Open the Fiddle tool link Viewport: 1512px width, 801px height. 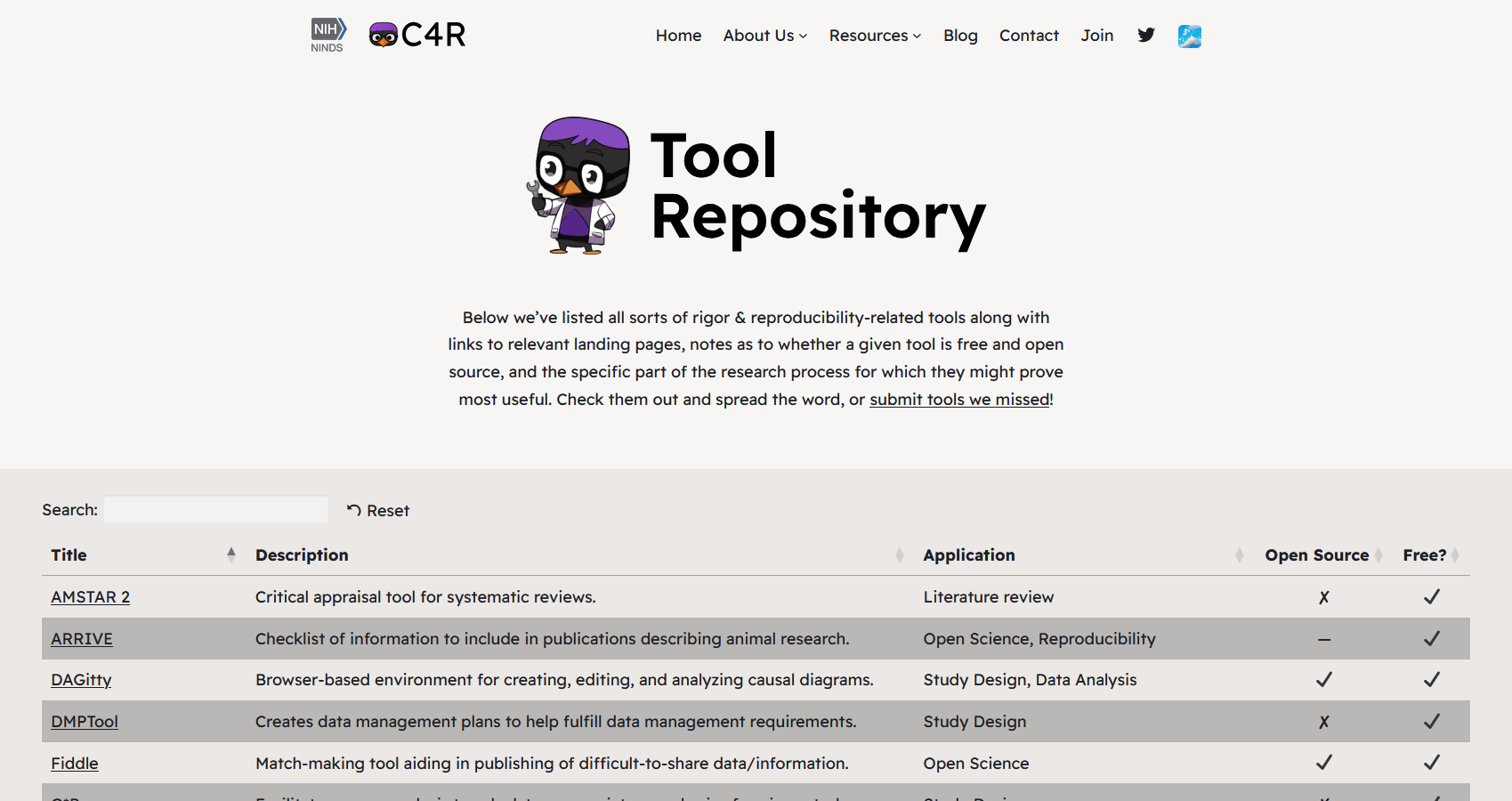pyautogui.click(x=75, y=764)
